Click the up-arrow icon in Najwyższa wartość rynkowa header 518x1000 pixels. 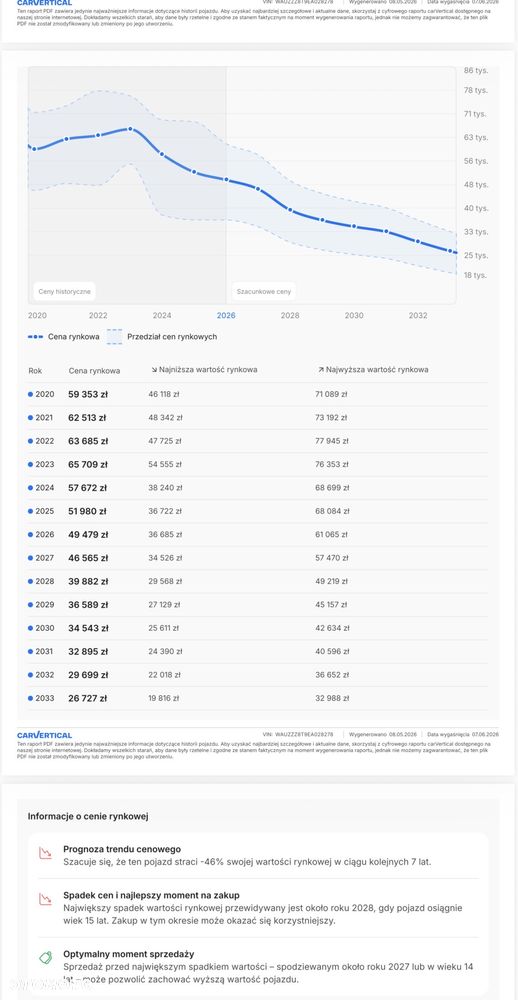pyautogui.click(x=320, y=370)
